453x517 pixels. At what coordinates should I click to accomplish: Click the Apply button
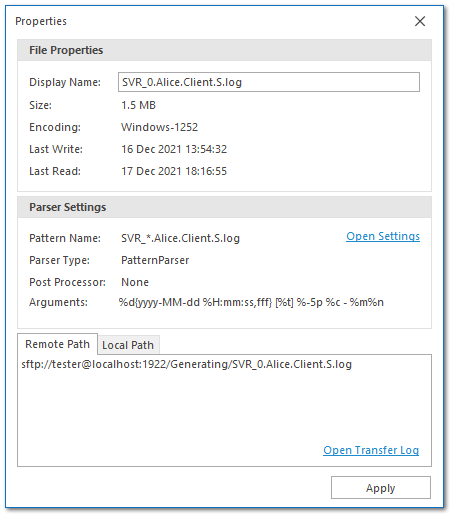pyautogui.click(x=381, y=488)
